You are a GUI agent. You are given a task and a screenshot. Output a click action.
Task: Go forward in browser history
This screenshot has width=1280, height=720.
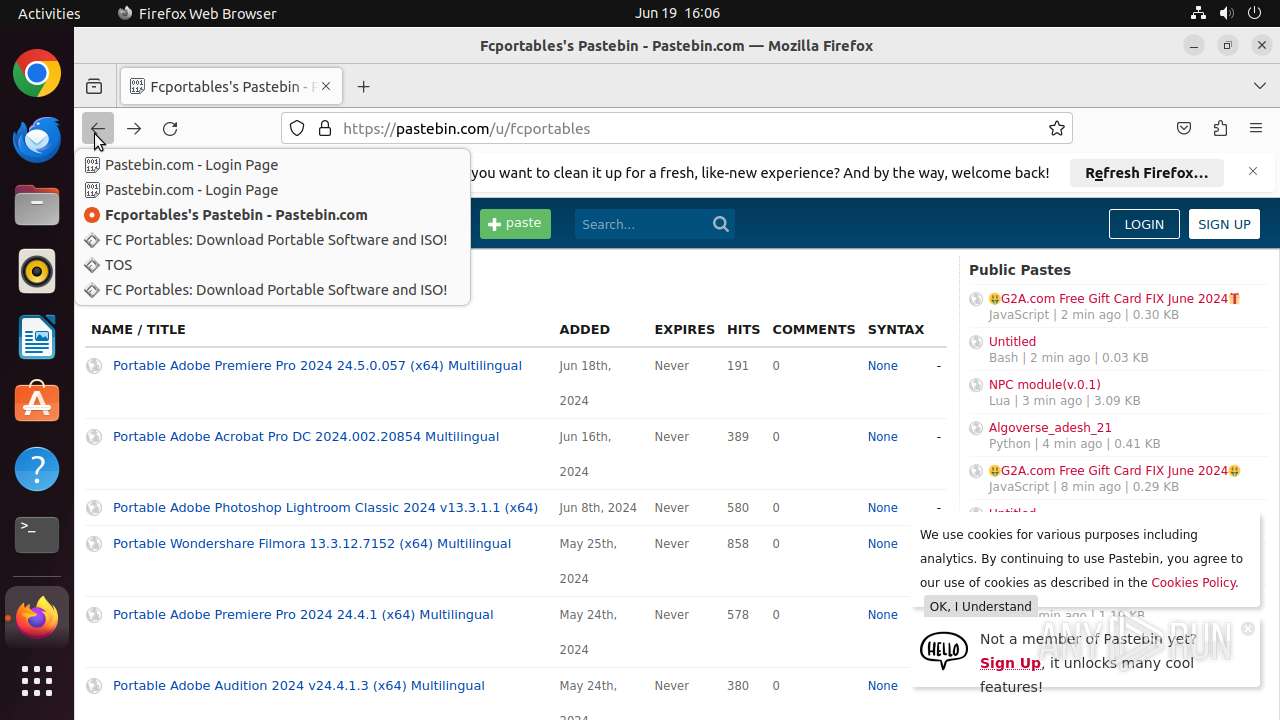tap(134, 128)
